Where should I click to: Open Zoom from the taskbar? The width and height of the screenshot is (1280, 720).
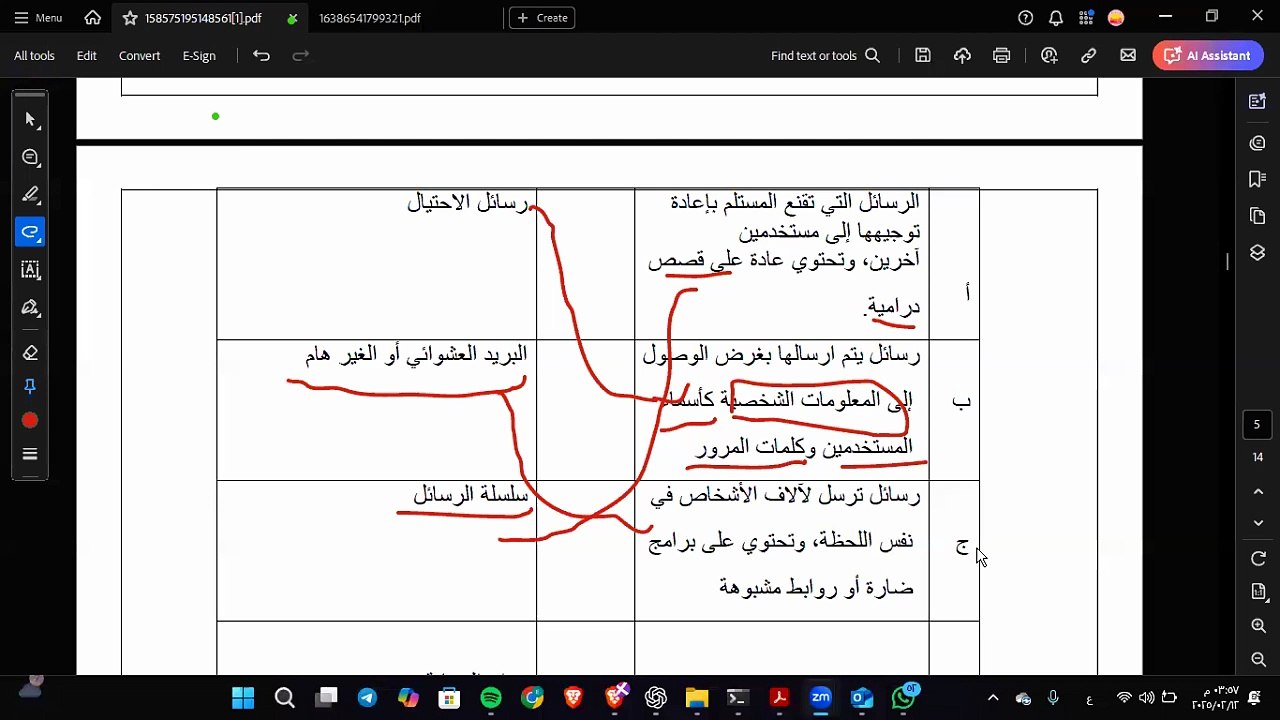[821, 698]
